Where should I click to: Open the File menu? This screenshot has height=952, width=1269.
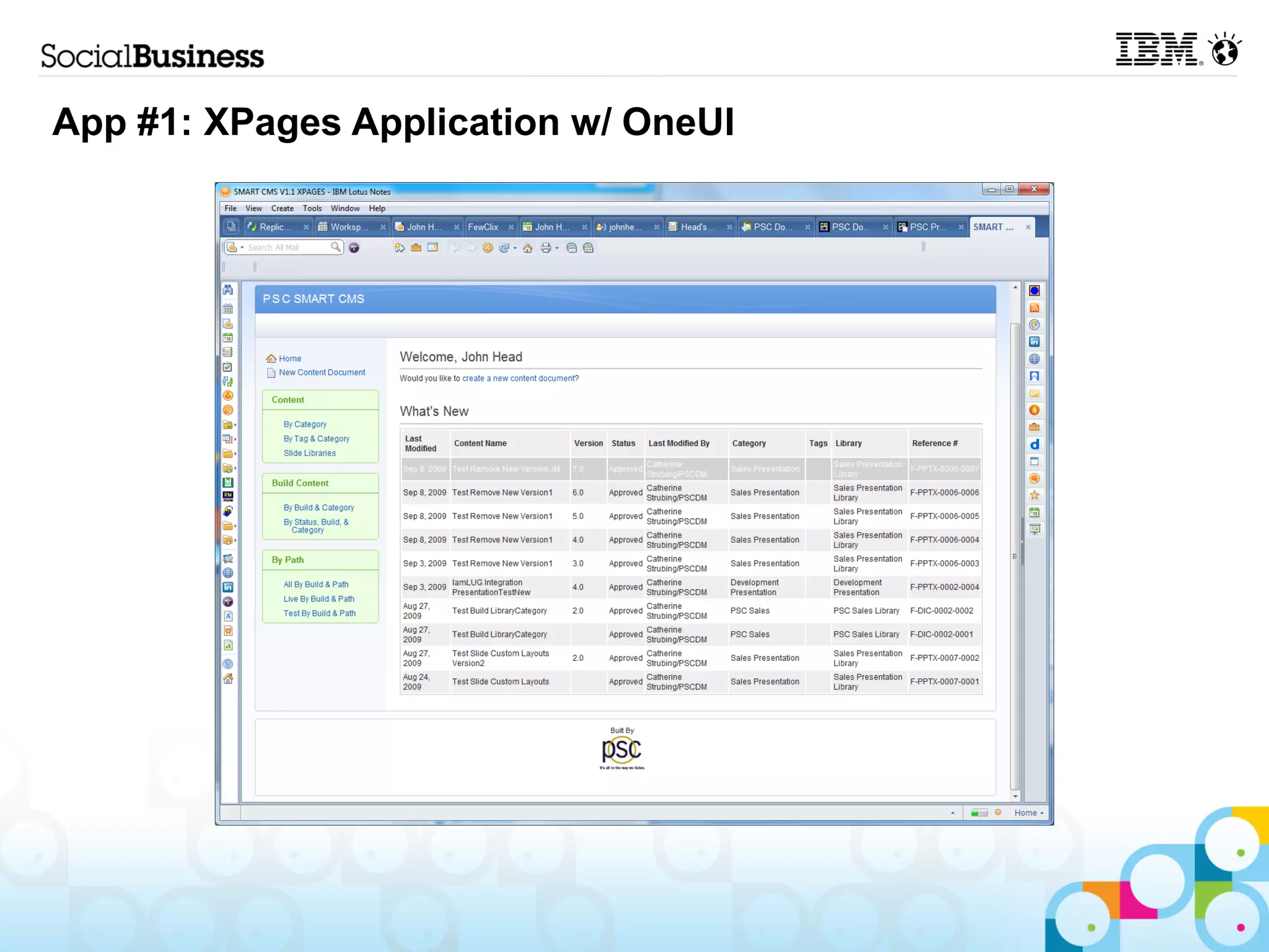tap(231, 209)
